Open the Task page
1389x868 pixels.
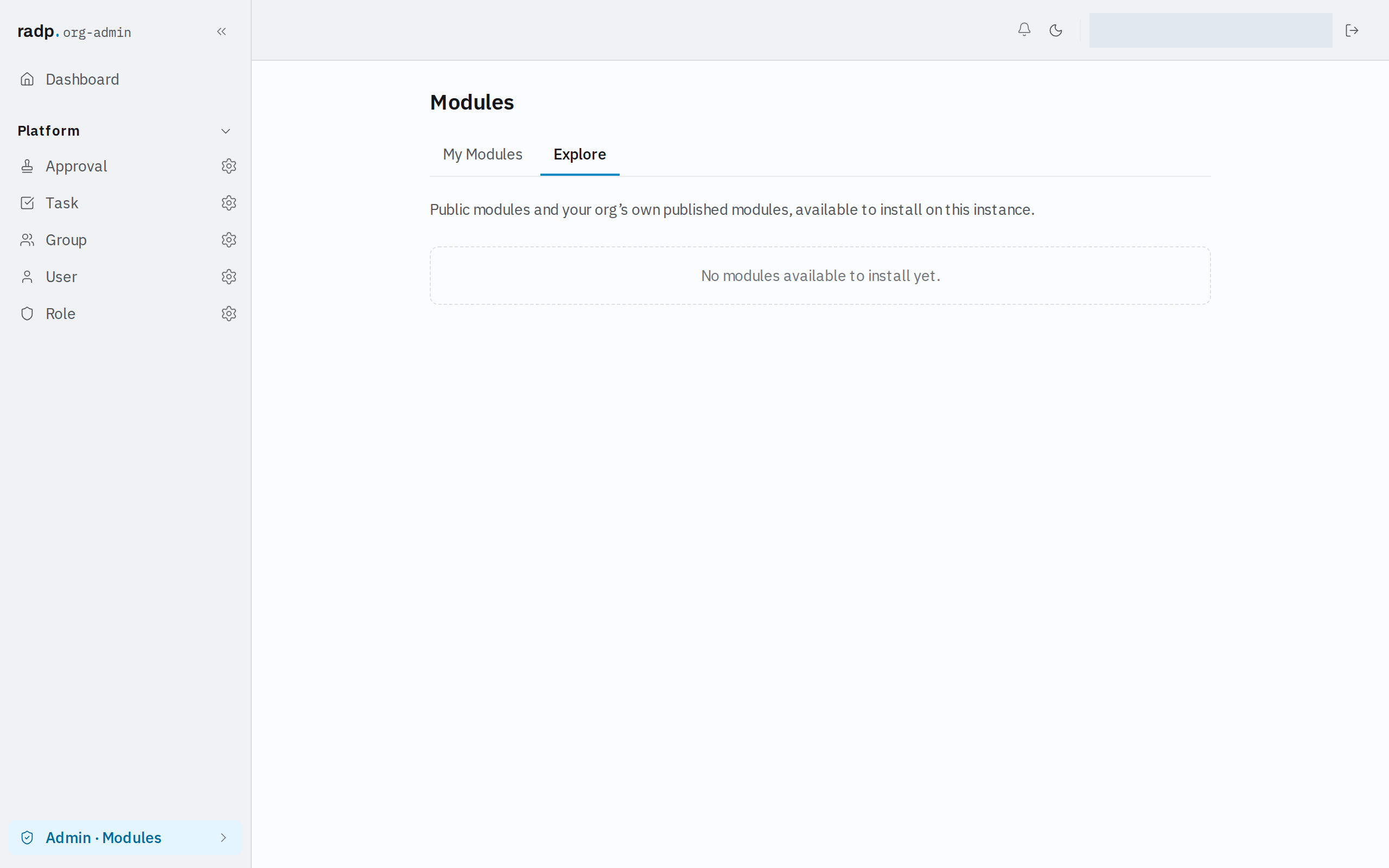62,203
